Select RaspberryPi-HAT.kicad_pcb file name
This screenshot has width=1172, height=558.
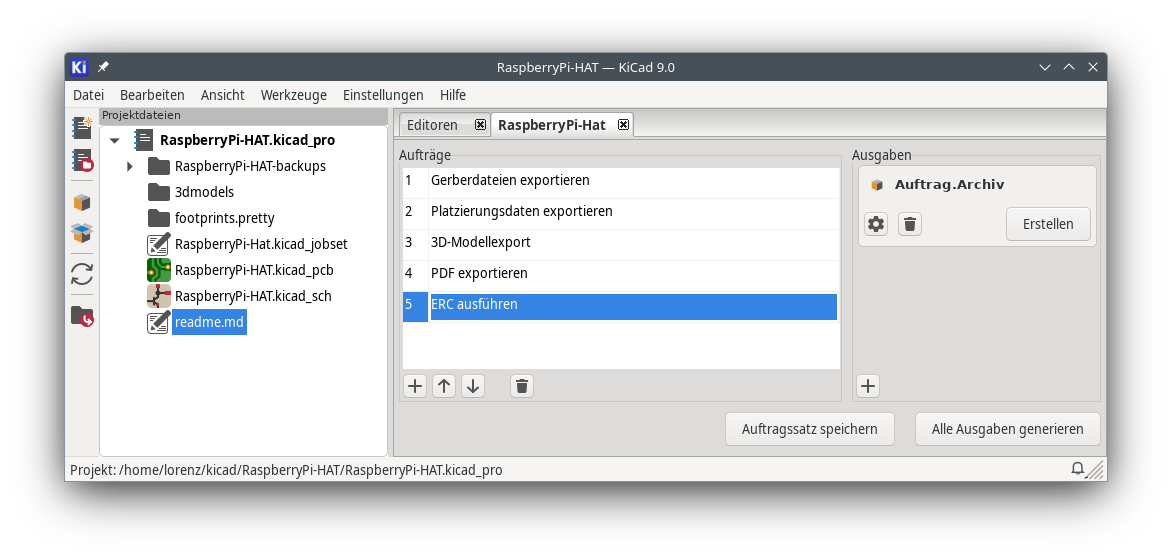(254, 270)
